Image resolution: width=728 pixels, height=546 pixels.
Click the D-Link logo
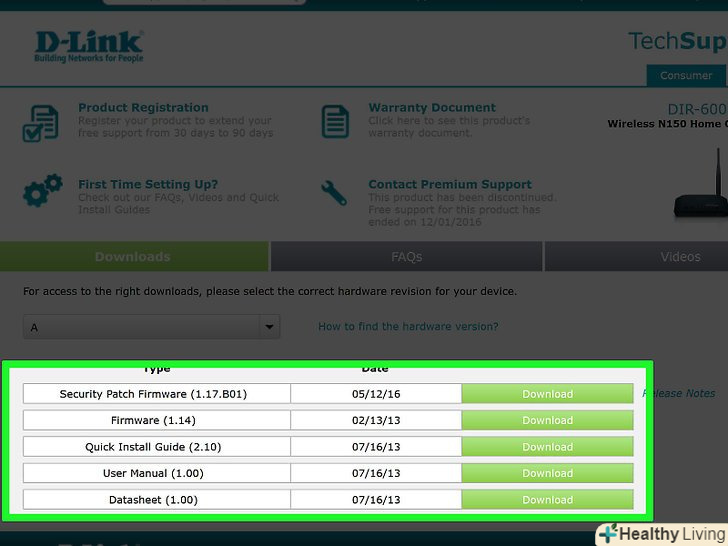tap(89, 46)
